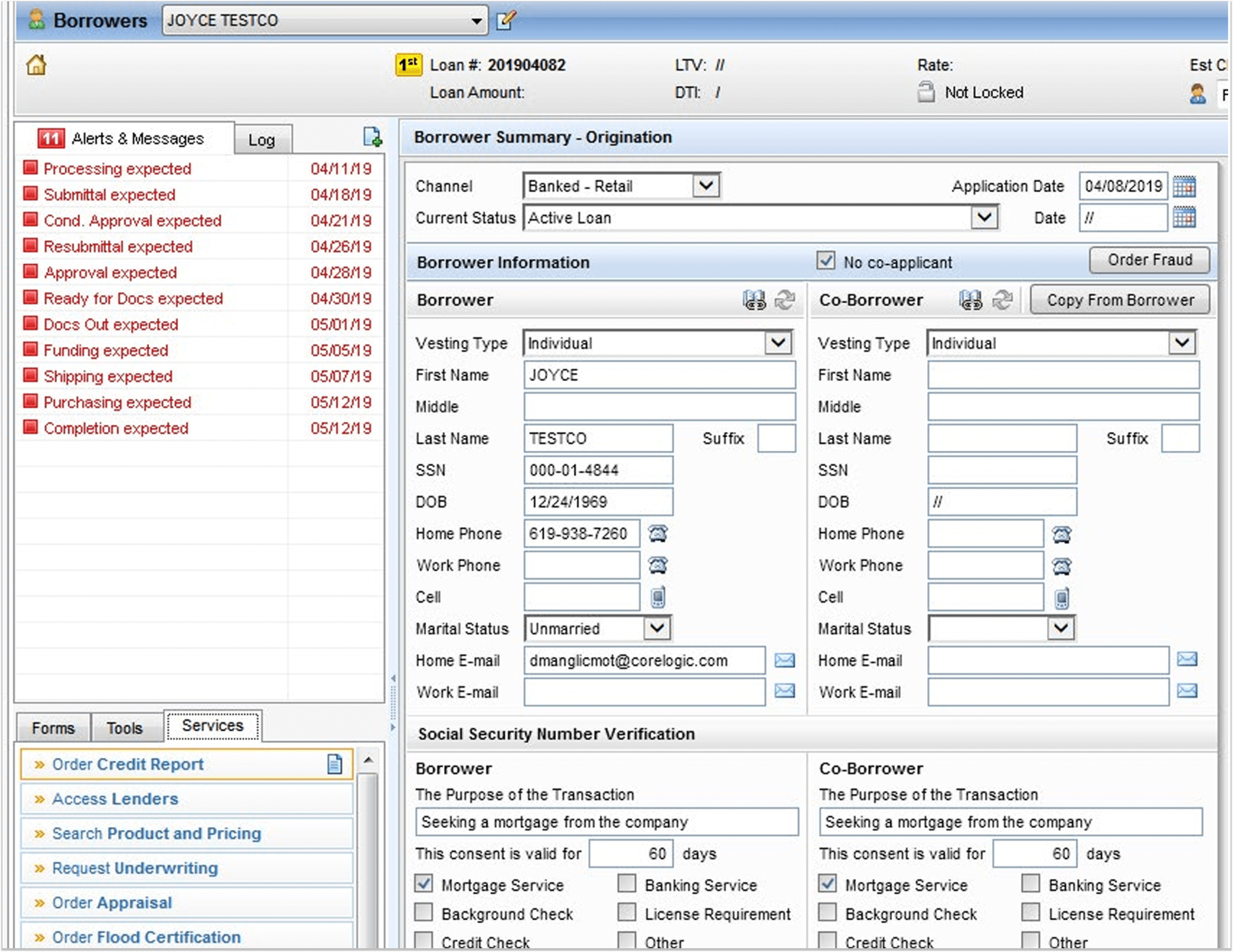Check borrower Banking Service checkbox

pos(627,884)
